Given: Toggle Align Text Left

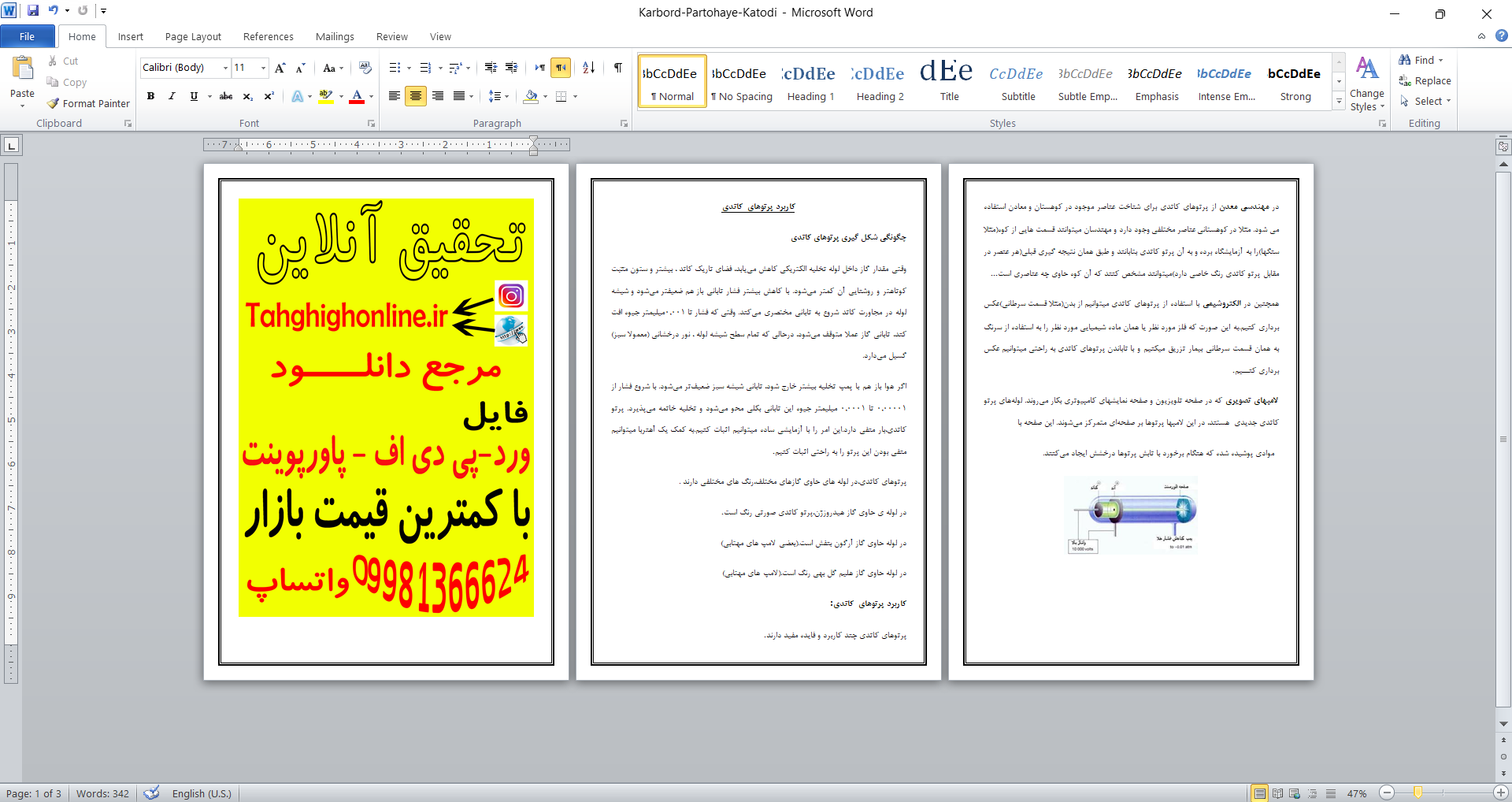Looking at the screenshot, I should (x=395, y=96).
